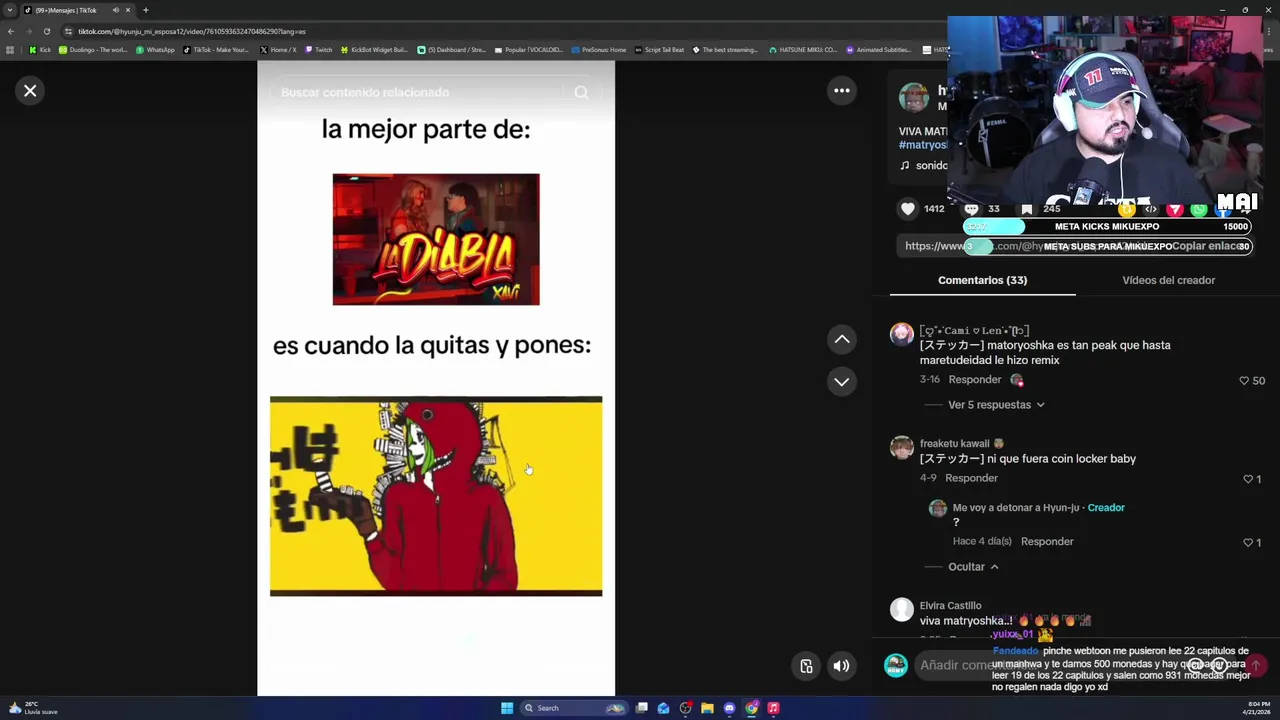Open the 'Popular VOCALOID' bookmark

tap(528, 50)
